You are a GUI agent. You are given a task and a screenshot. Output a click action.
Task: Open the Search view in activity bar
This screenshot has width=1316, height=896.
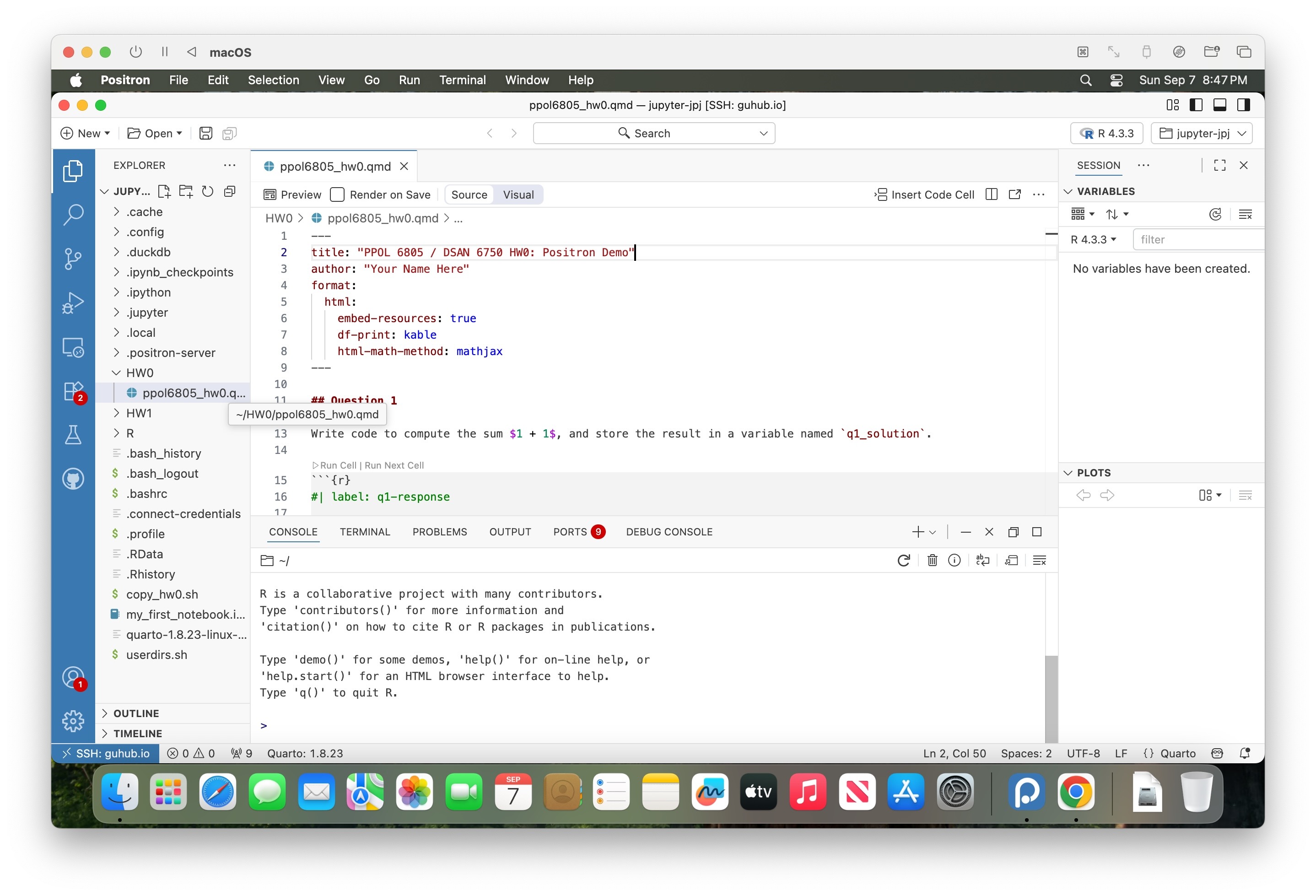point(72,215)
